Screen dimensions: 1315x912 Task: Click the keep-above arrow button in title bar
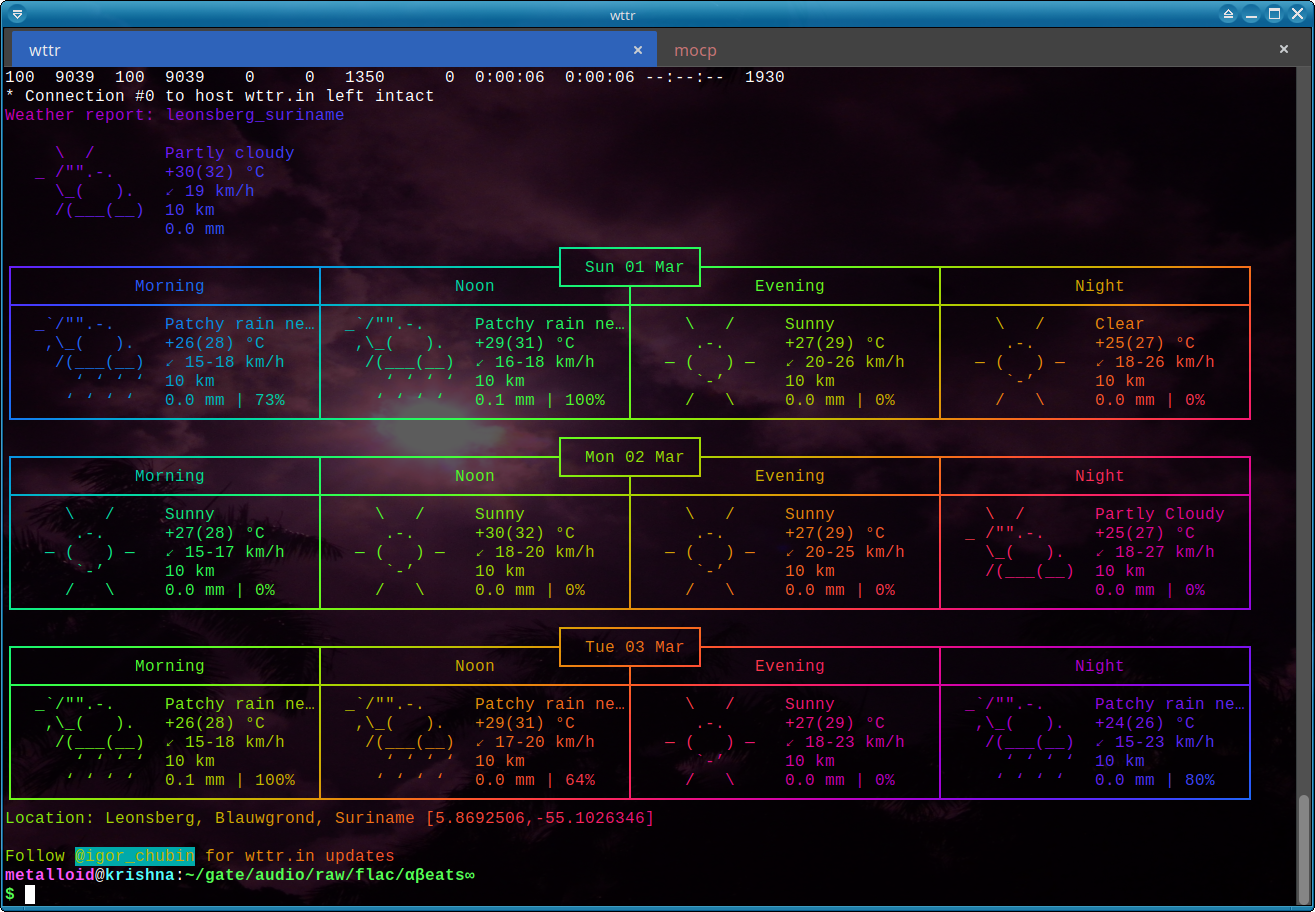coord(1229,14)
